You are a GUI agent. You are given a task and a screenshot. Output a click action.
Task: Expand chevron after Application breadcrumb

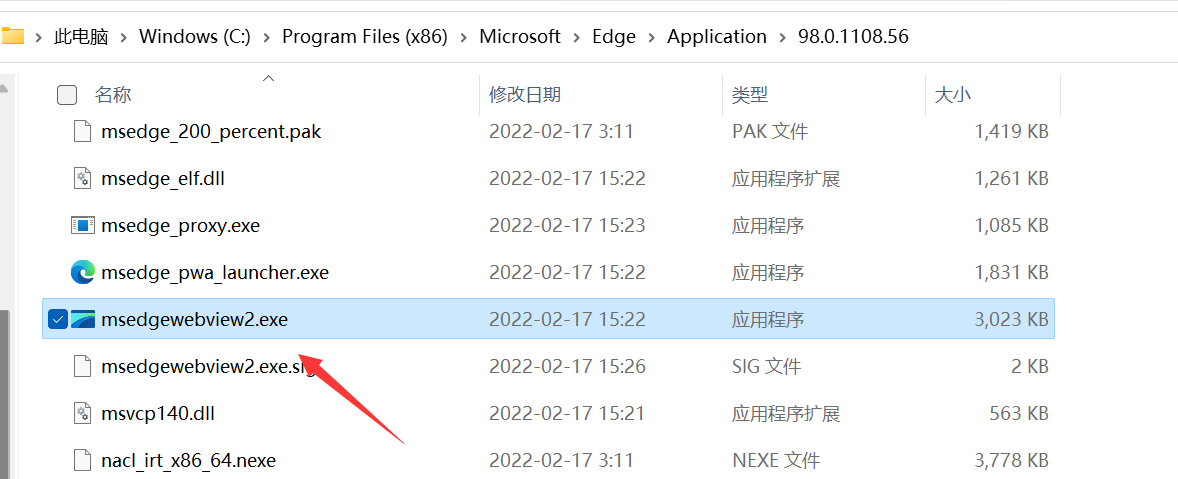[782, 37]
